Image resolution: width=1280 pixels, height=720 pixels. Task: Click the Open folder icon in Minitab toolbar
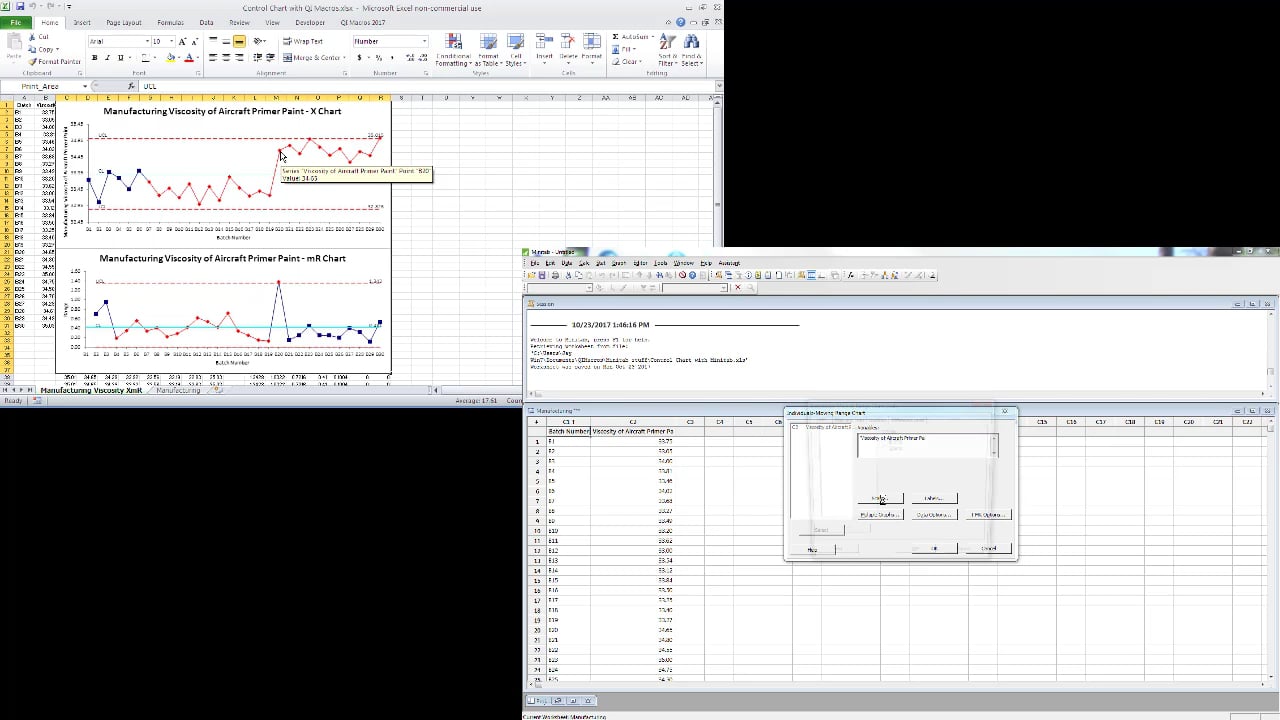pyautogui.click(x=532, y=275)
